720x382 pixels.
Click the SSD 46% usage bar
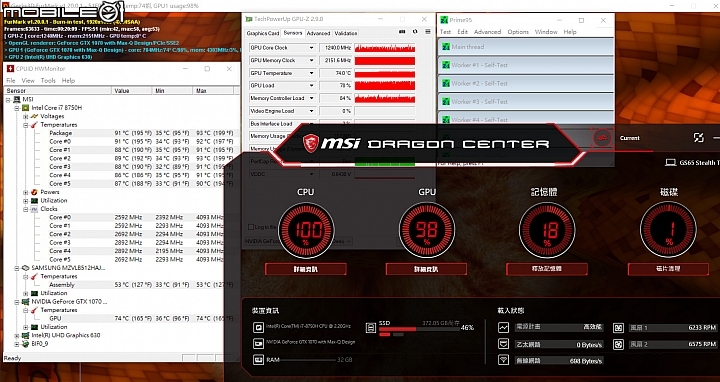419,329
